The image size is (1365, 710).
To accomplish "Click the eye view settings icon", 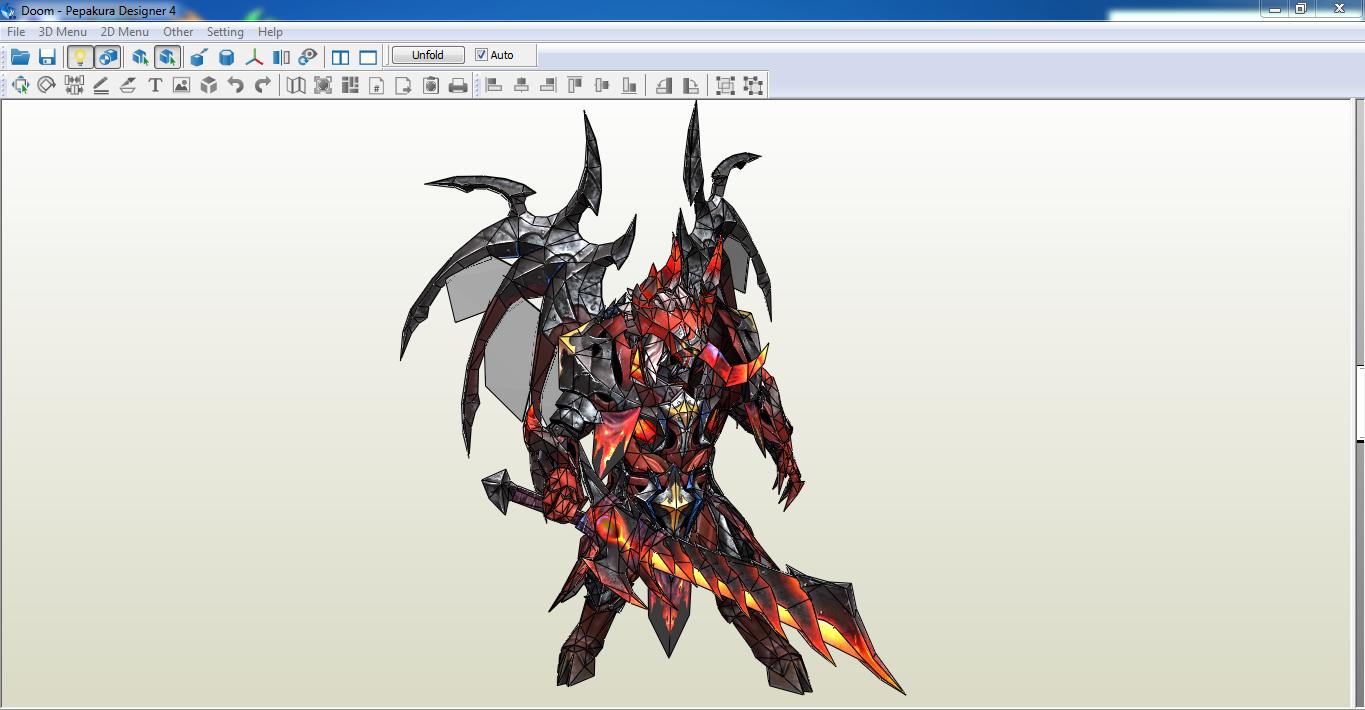I will coord(308,57).
